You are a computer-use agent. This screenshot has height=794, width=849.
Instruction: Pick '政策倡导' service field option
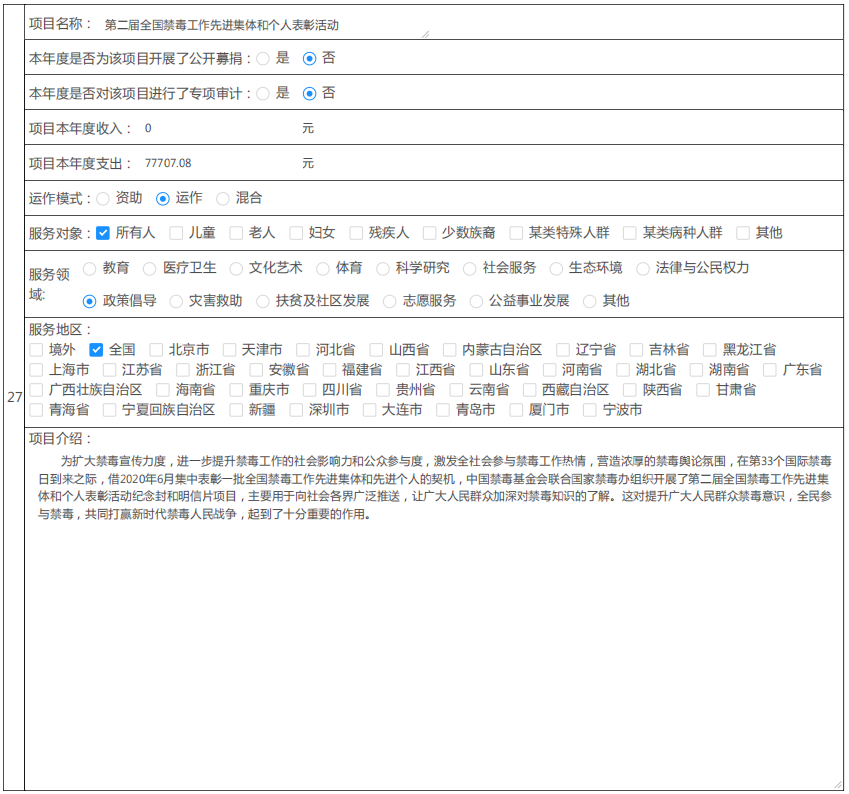click(x=90, y=301)
